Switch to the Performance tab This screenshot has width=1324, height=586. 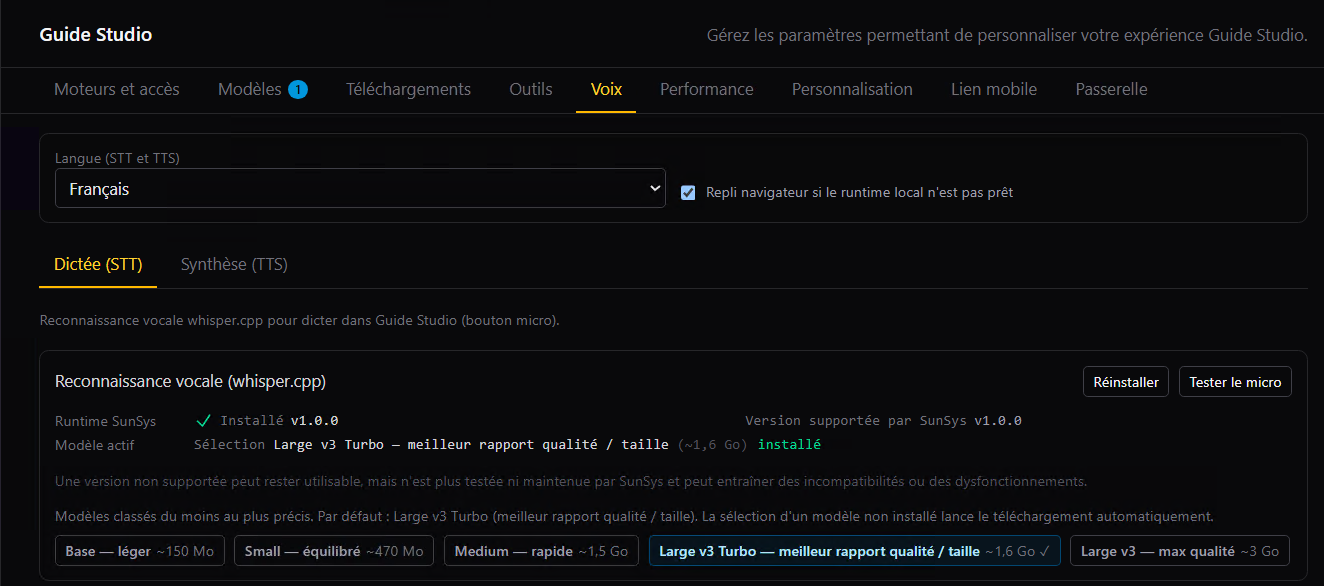coord(707,89)
